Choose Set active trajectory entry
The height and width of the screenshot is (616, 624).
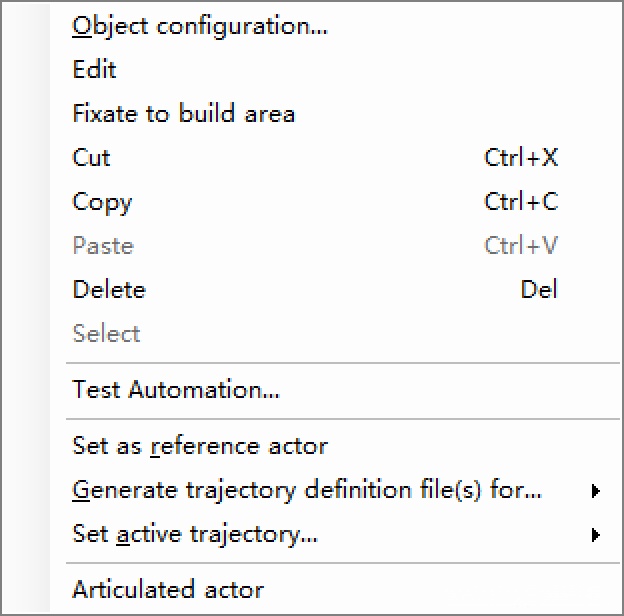195,534
